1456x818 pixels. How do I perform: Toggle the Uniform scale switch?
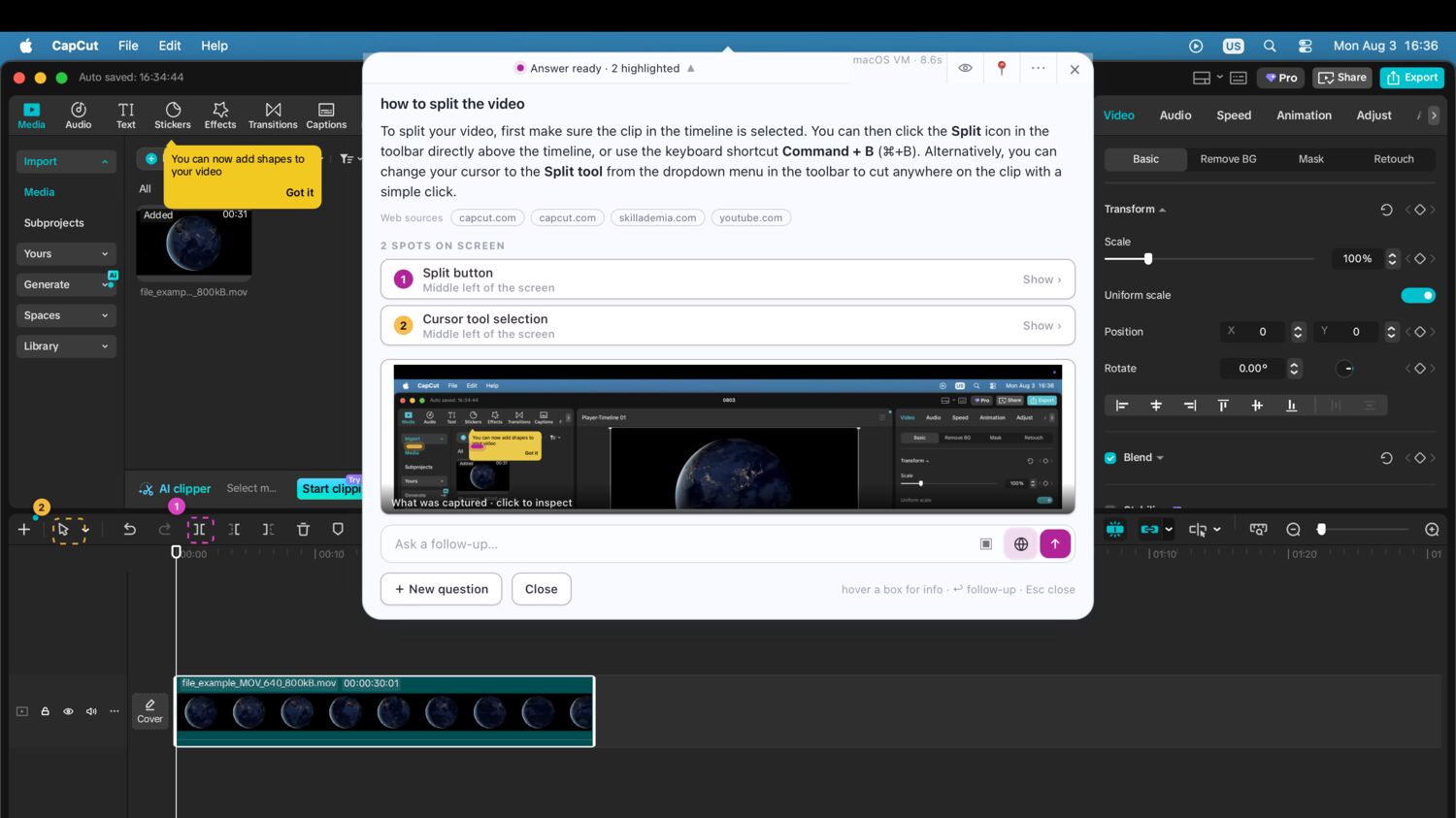coord(1418,295)
